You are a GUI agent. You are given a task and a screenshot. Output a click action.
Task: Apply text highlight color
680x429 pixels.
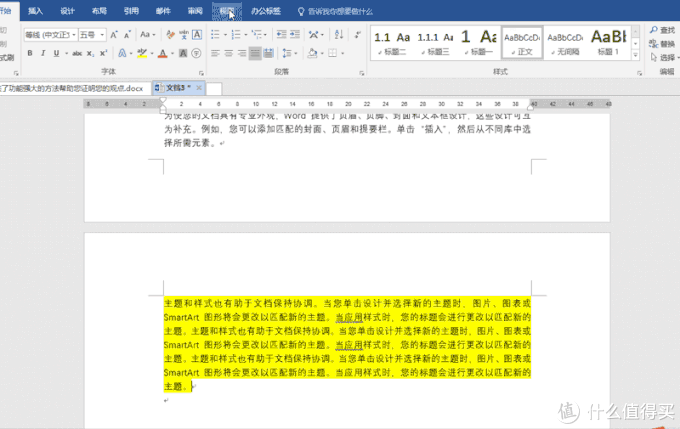point(142,53)
